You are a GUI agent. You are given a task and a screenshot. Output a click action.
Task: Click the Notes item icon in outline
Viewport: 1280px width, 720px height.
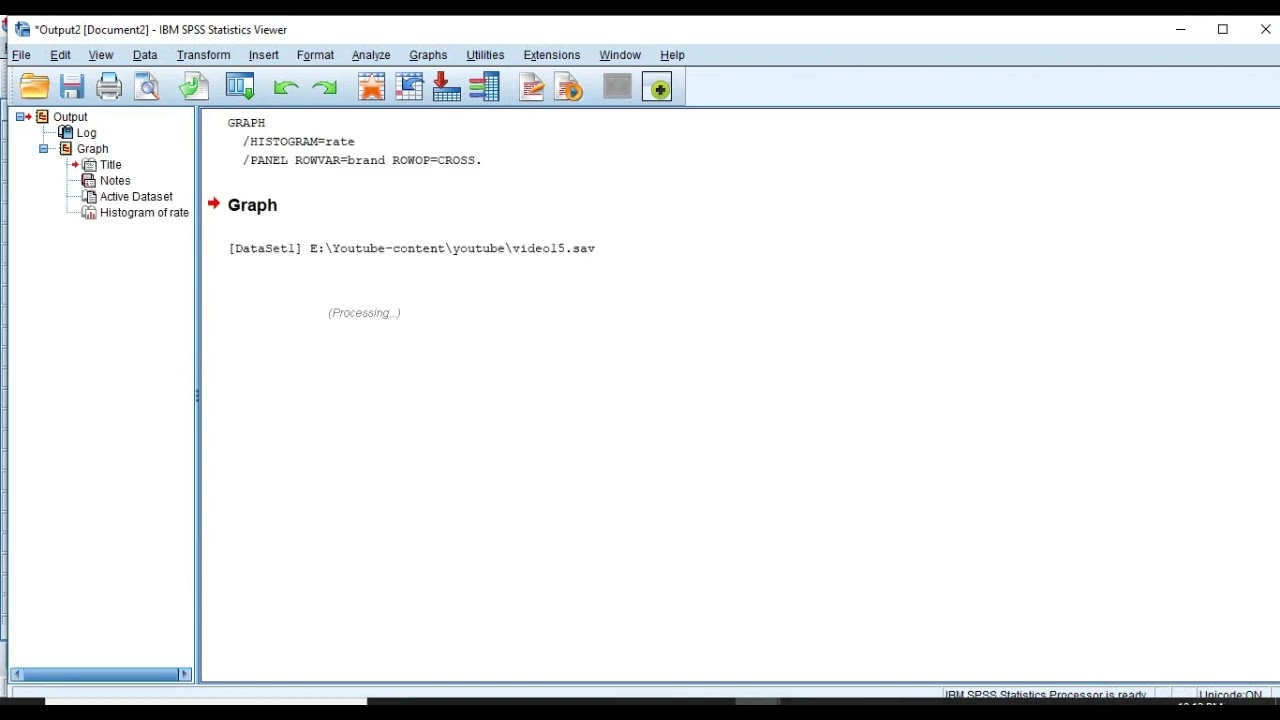click(89, 180)
